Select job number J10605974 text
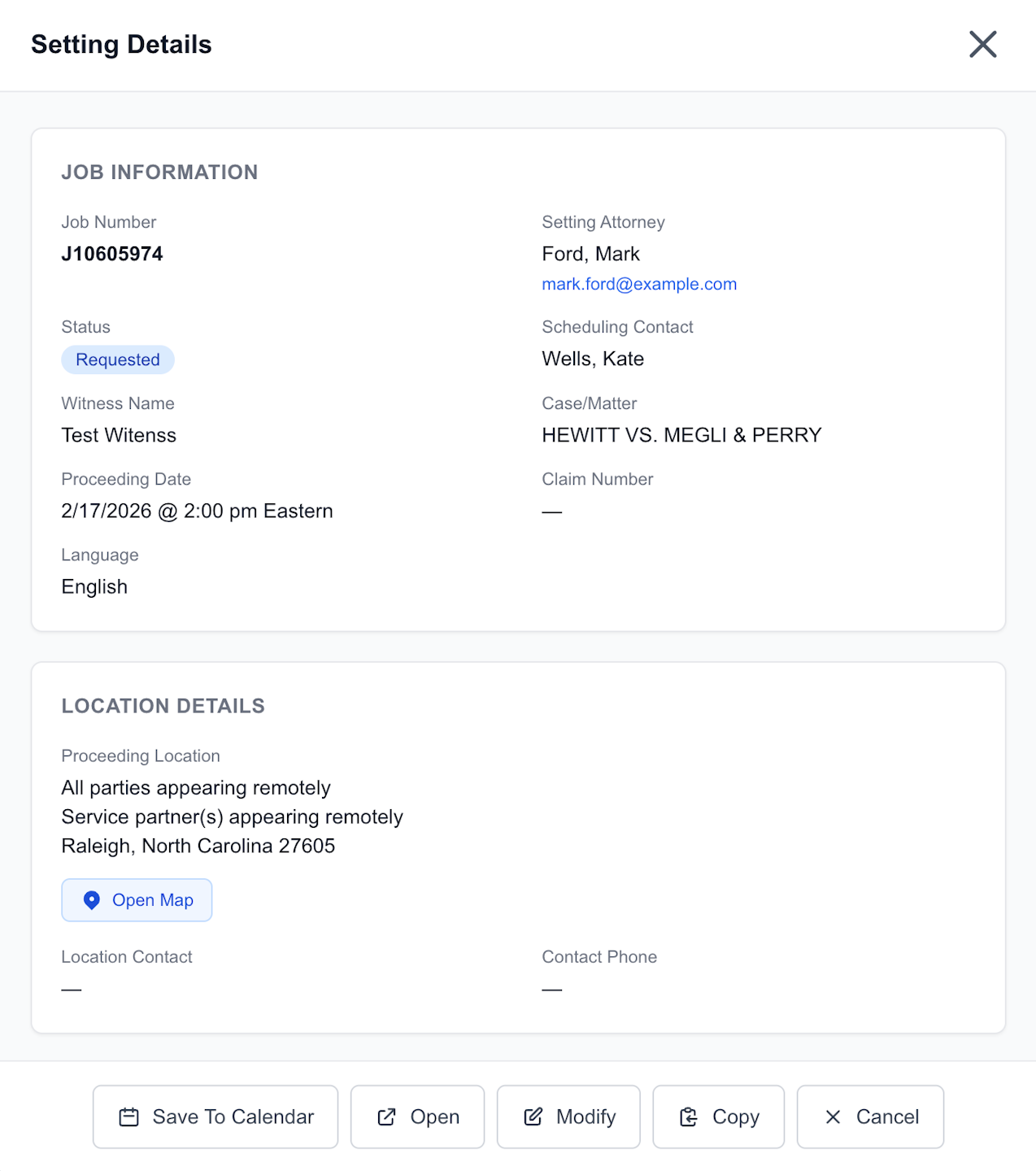The image size is (1036, 1171). coord(112,254)
